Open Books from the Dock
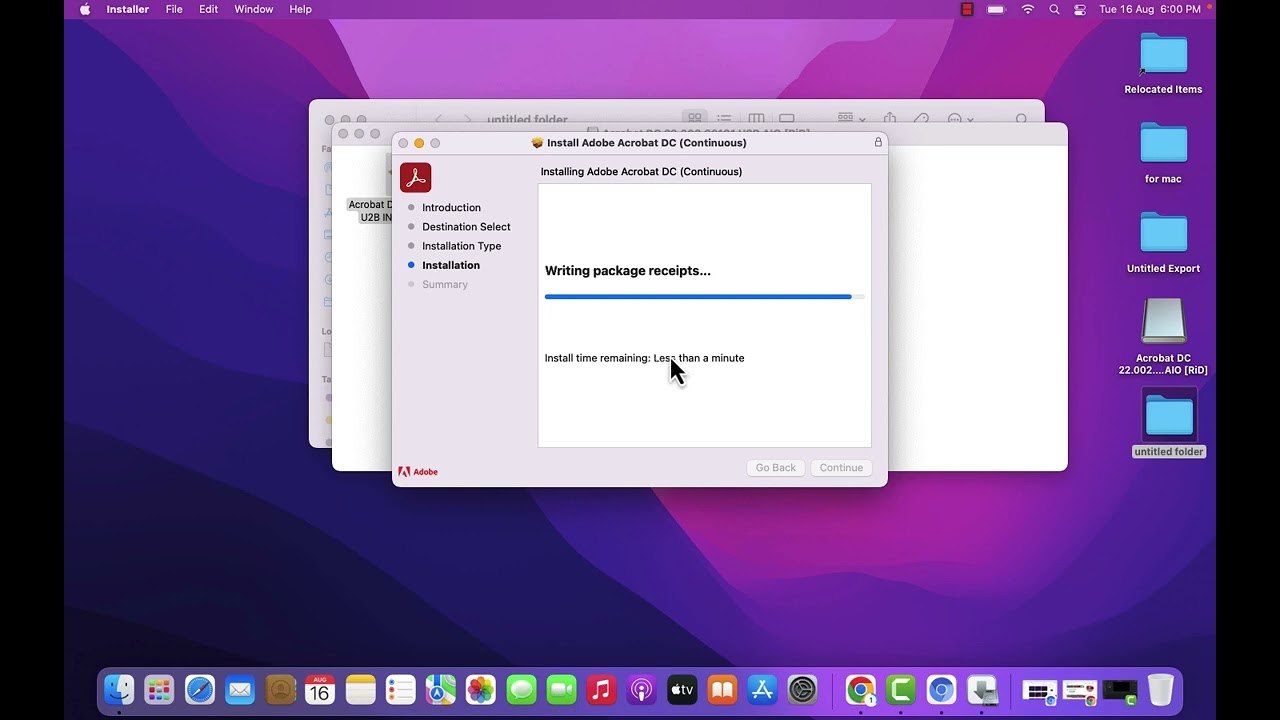This screenshot has height=720, width=1280. (x=722, y=689)
